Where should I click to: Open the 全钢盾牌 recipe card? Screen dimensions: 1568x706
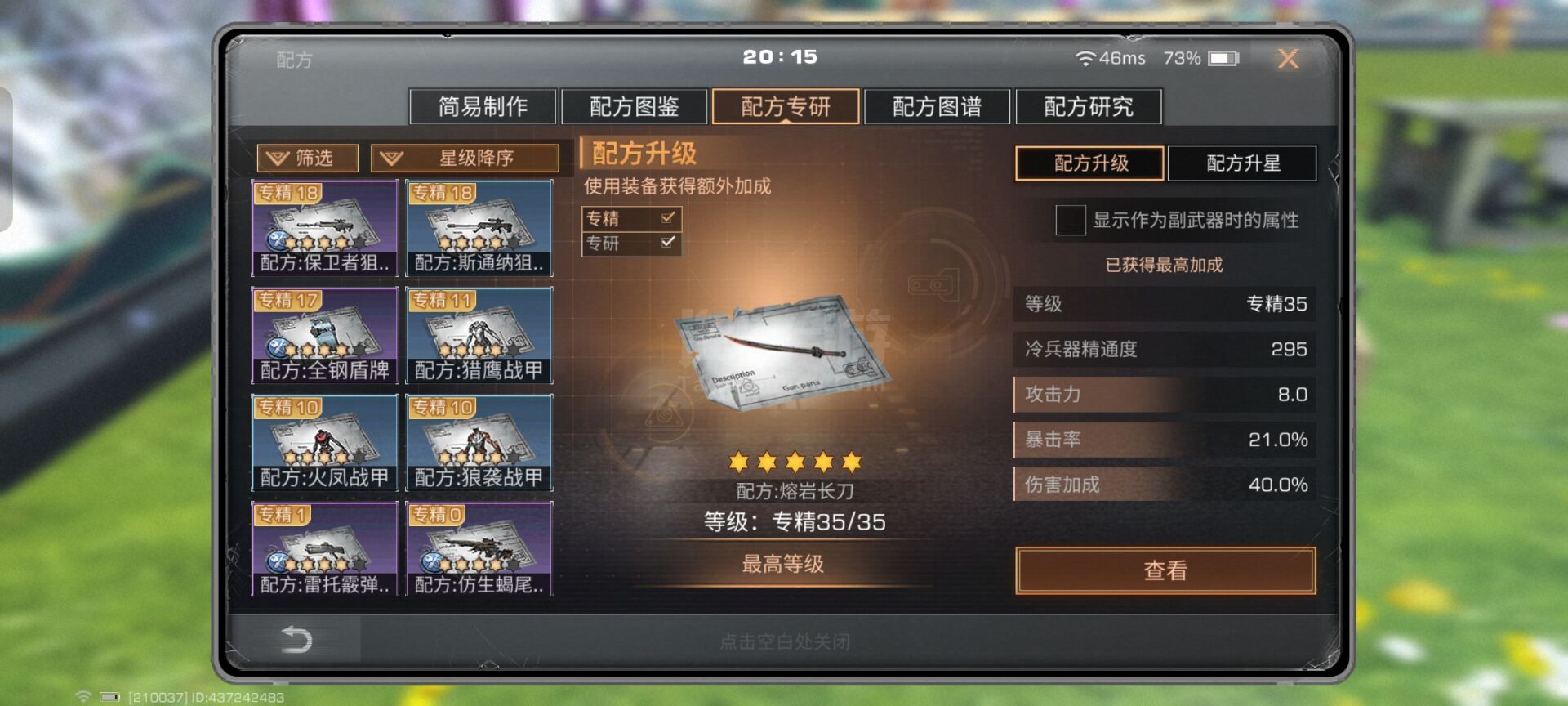325,335
